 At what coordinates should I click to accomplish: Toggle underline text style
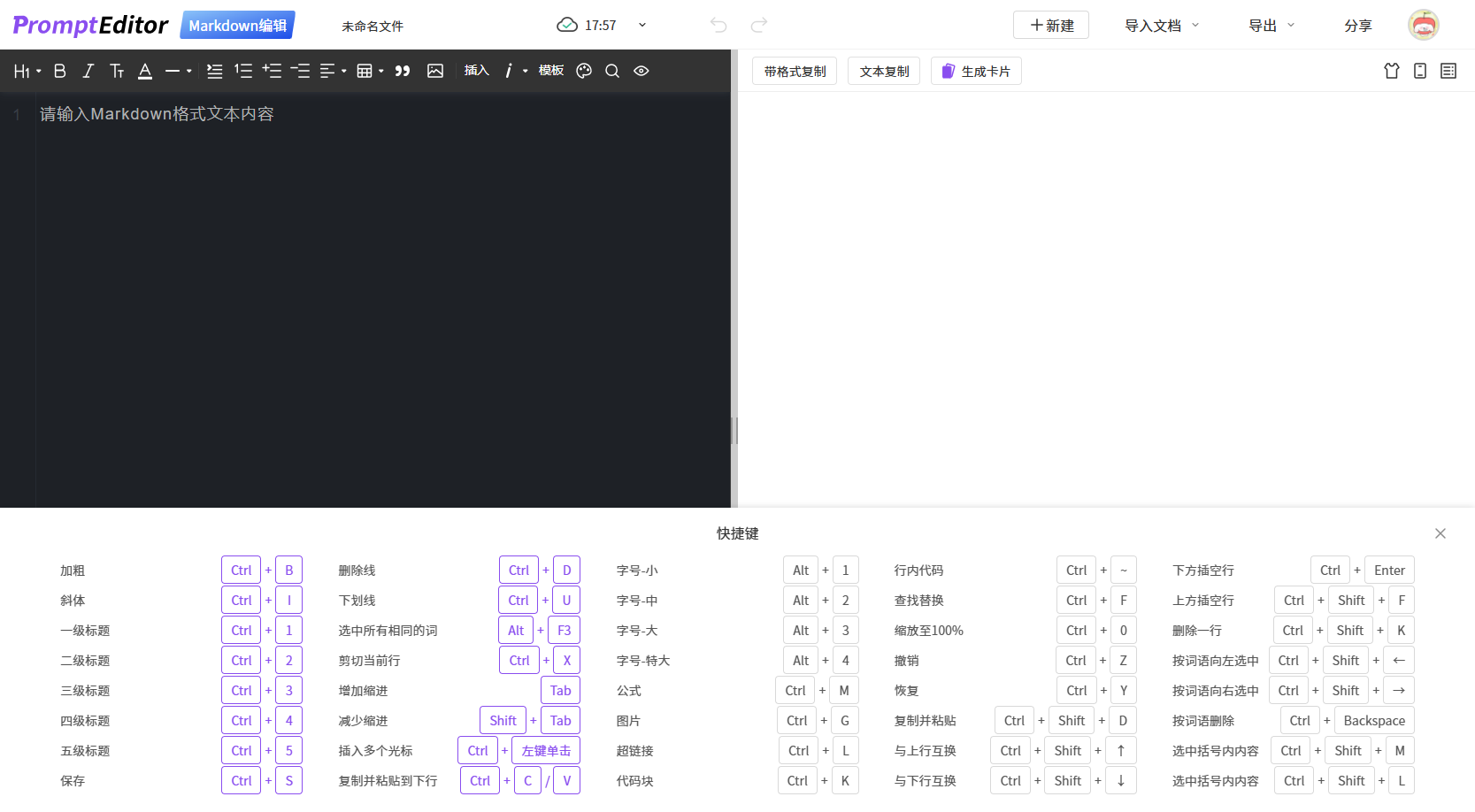tap(144, 71)
